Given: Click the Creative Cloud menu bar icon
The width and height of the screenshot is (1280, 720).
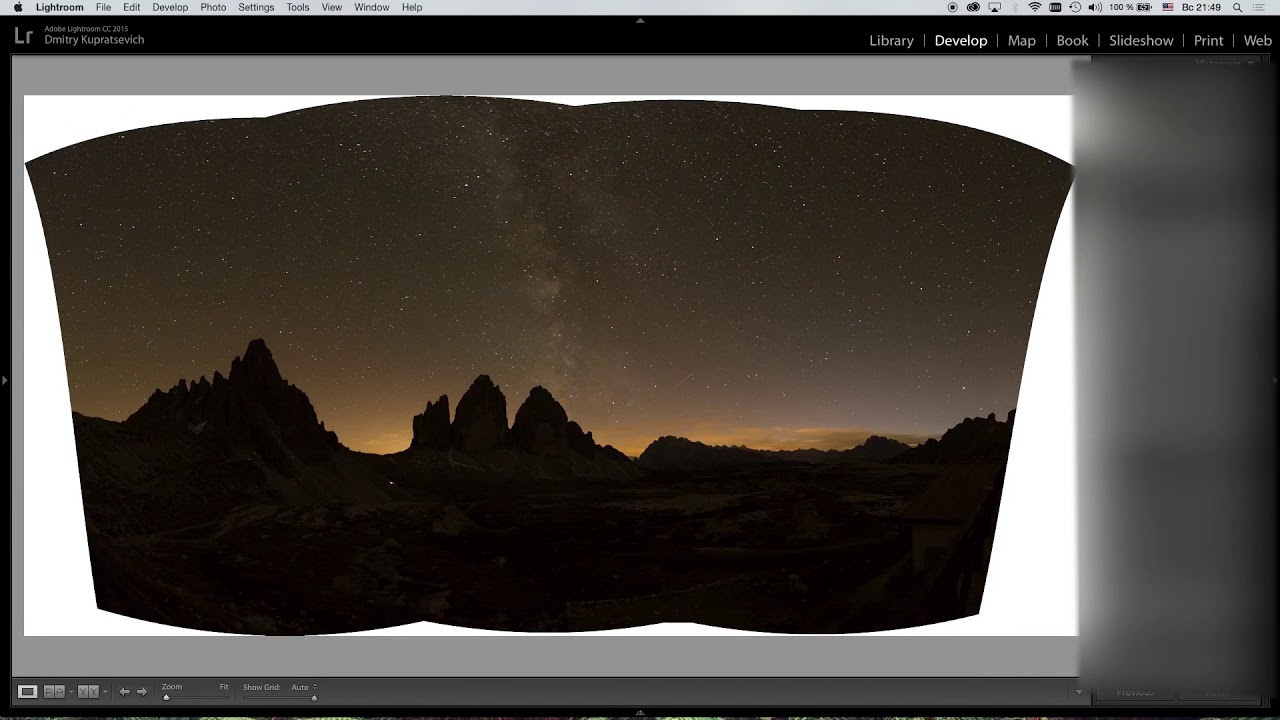Looking at the screenshot, I should coord(974,7).
